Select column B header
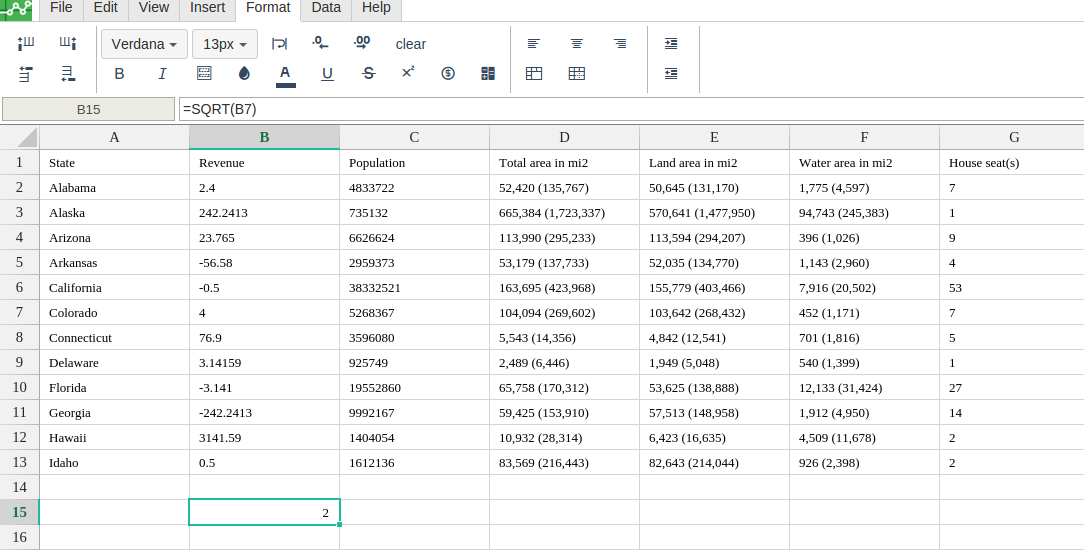 tap(264, 137)
